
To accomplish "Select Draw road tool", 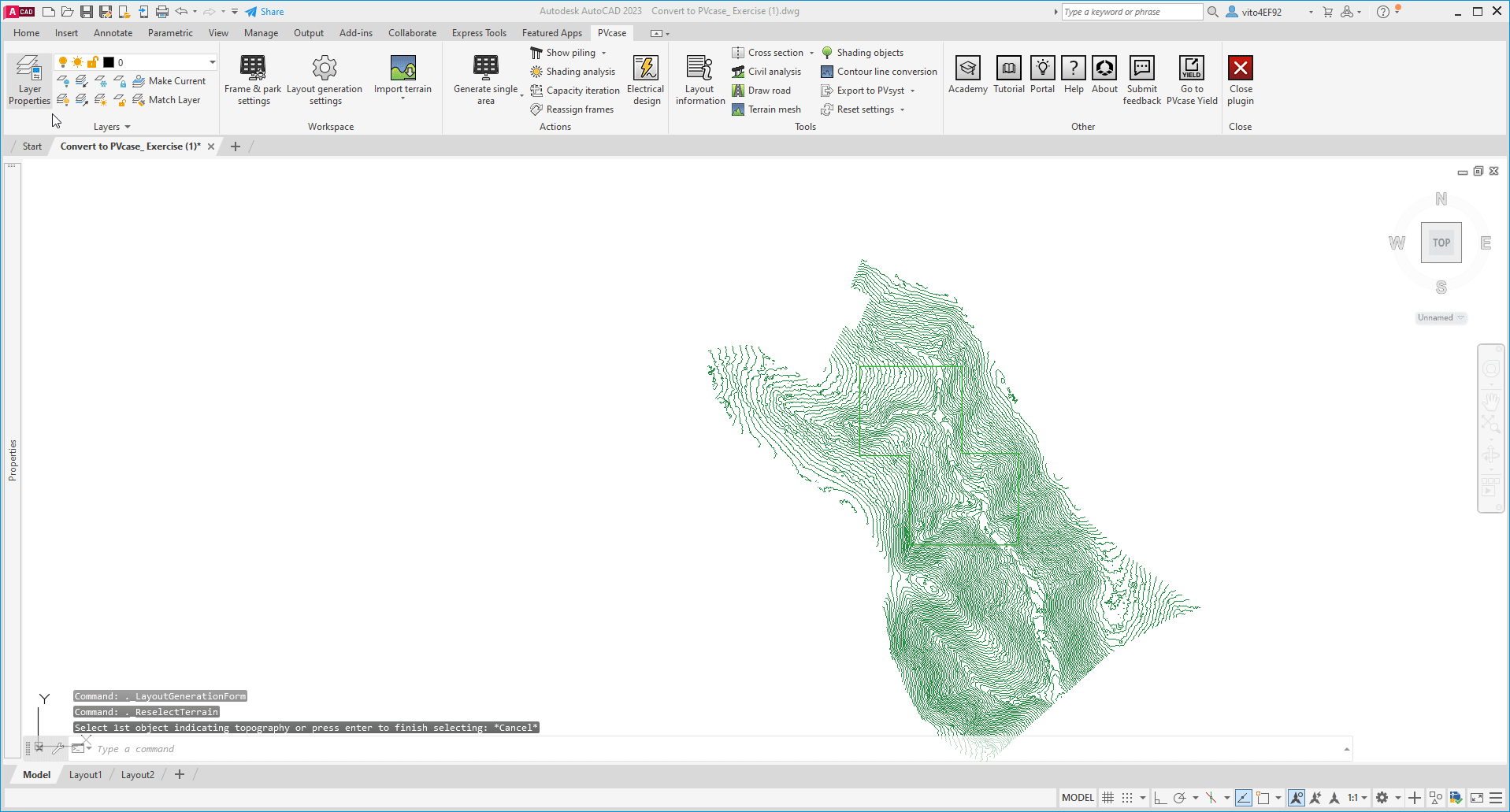I will (x=761, y=91).
